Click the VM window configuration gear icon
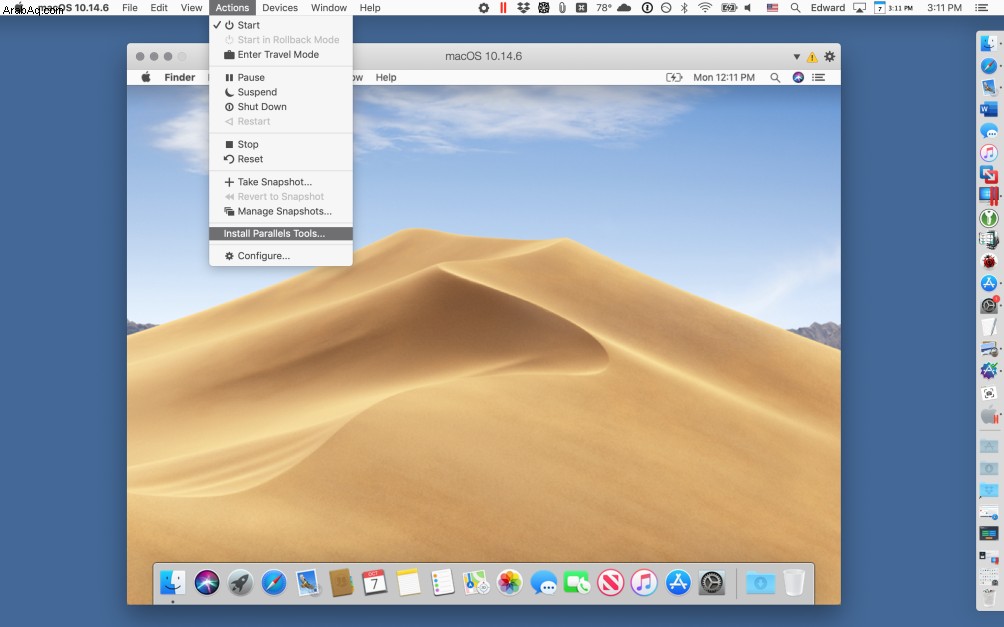The height and width of the screenshot is (627, 1004). (829, 56)
